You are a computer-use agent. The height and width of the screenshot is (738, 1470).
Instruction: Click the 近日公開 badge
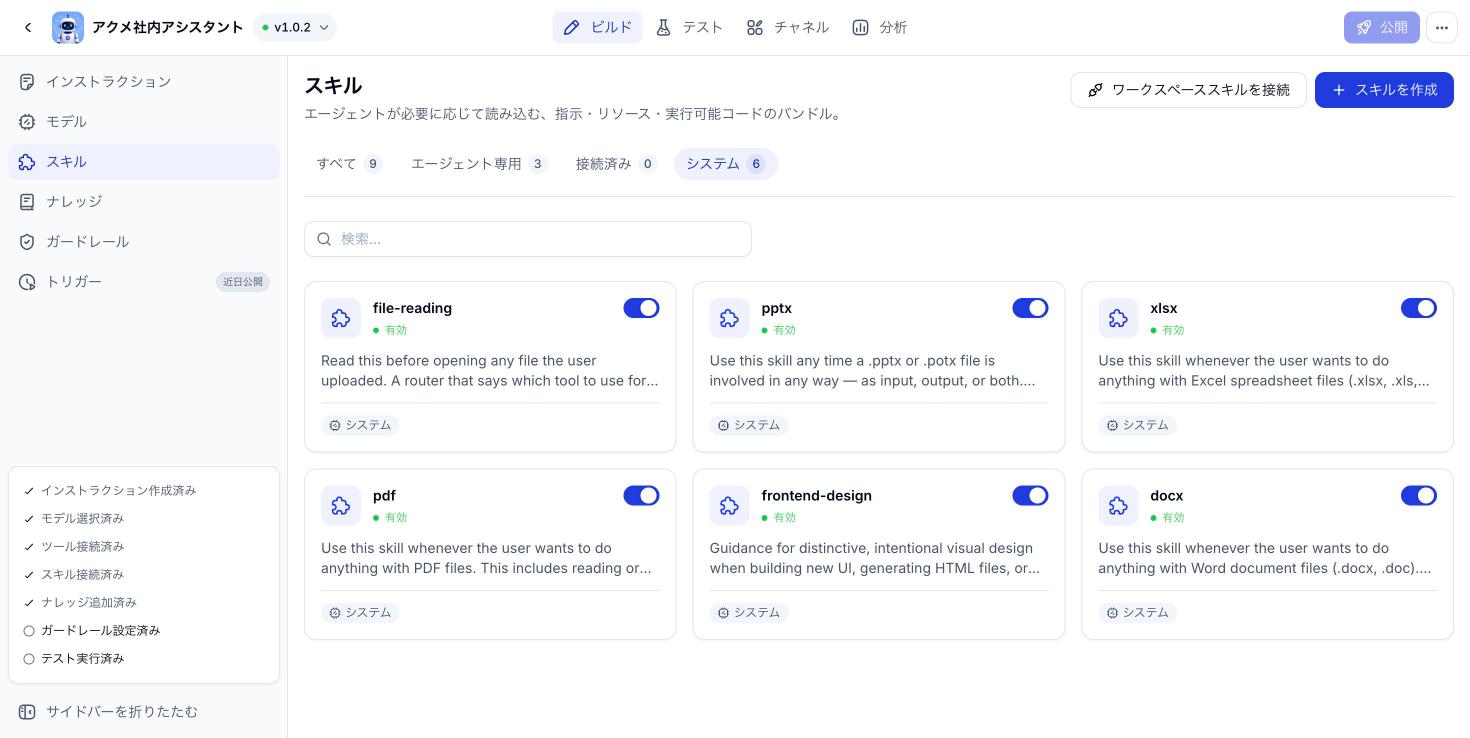pyautogui.click(x=243, y=282)
